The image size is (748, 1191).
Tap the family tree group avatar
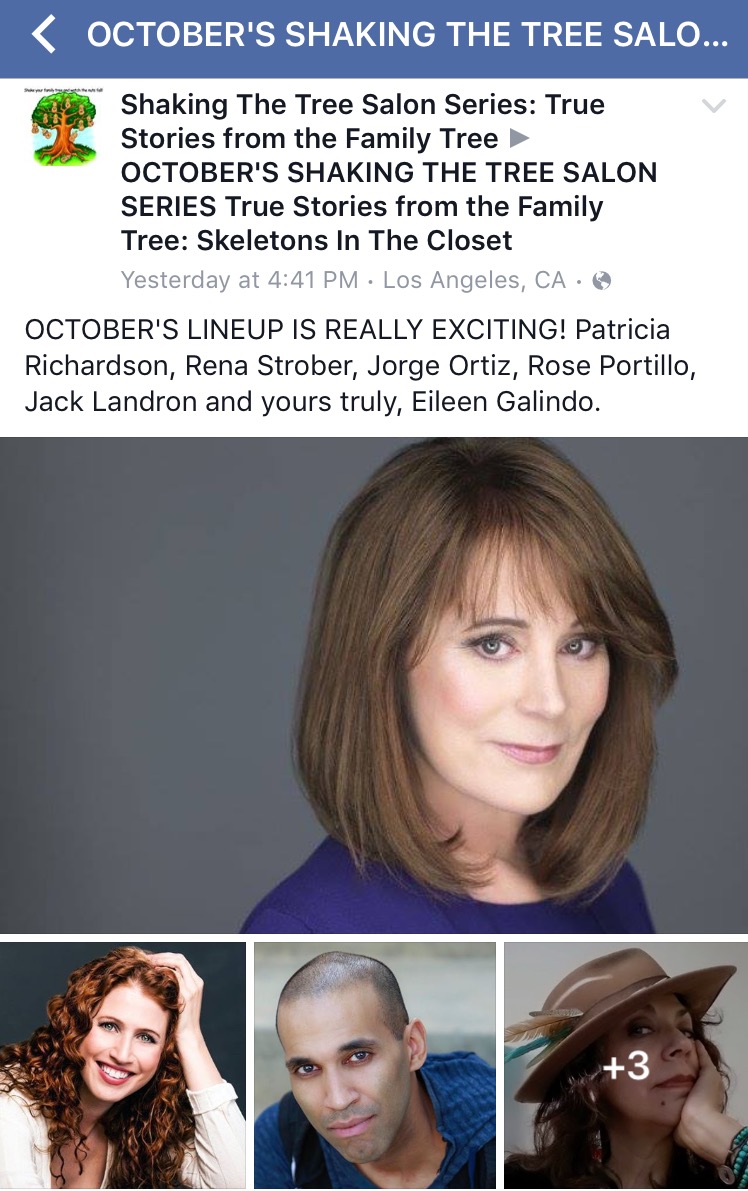click(64, 125)
